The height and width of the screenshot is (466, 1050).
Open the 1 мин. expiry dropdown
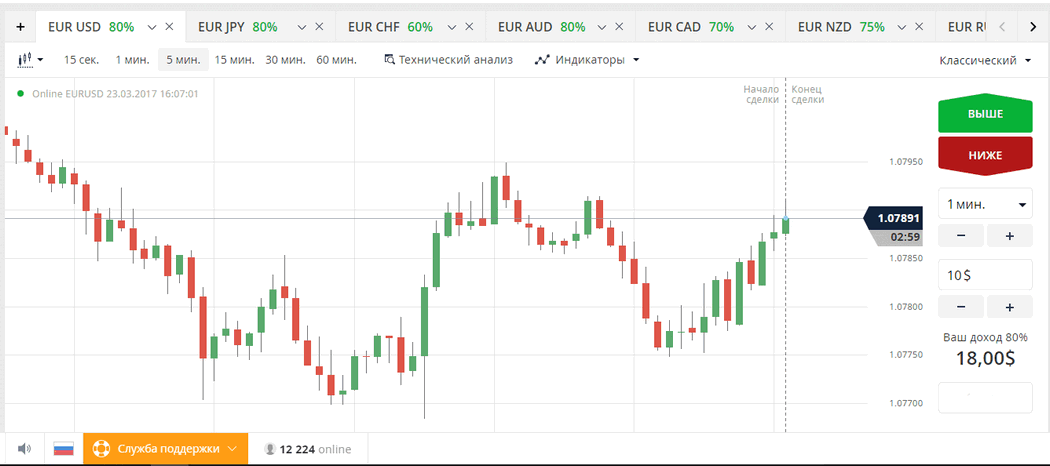tap(984, 204)
